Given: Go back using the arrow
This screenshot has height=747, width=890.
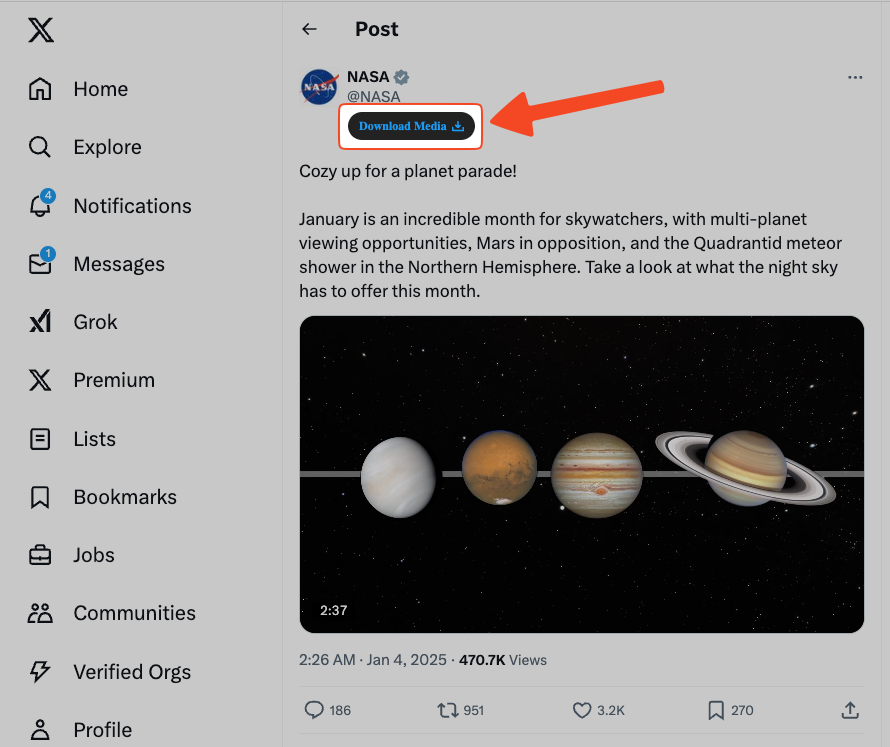Looking at the screenshot, I should 309,29.
